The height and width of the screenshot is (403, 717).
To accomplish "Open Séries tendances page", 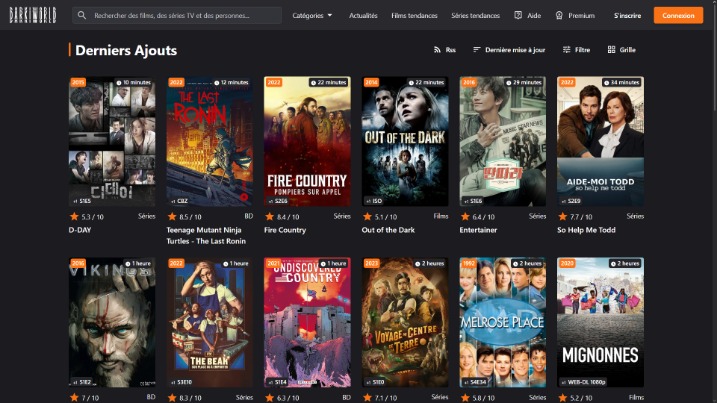I will (476, 16).
